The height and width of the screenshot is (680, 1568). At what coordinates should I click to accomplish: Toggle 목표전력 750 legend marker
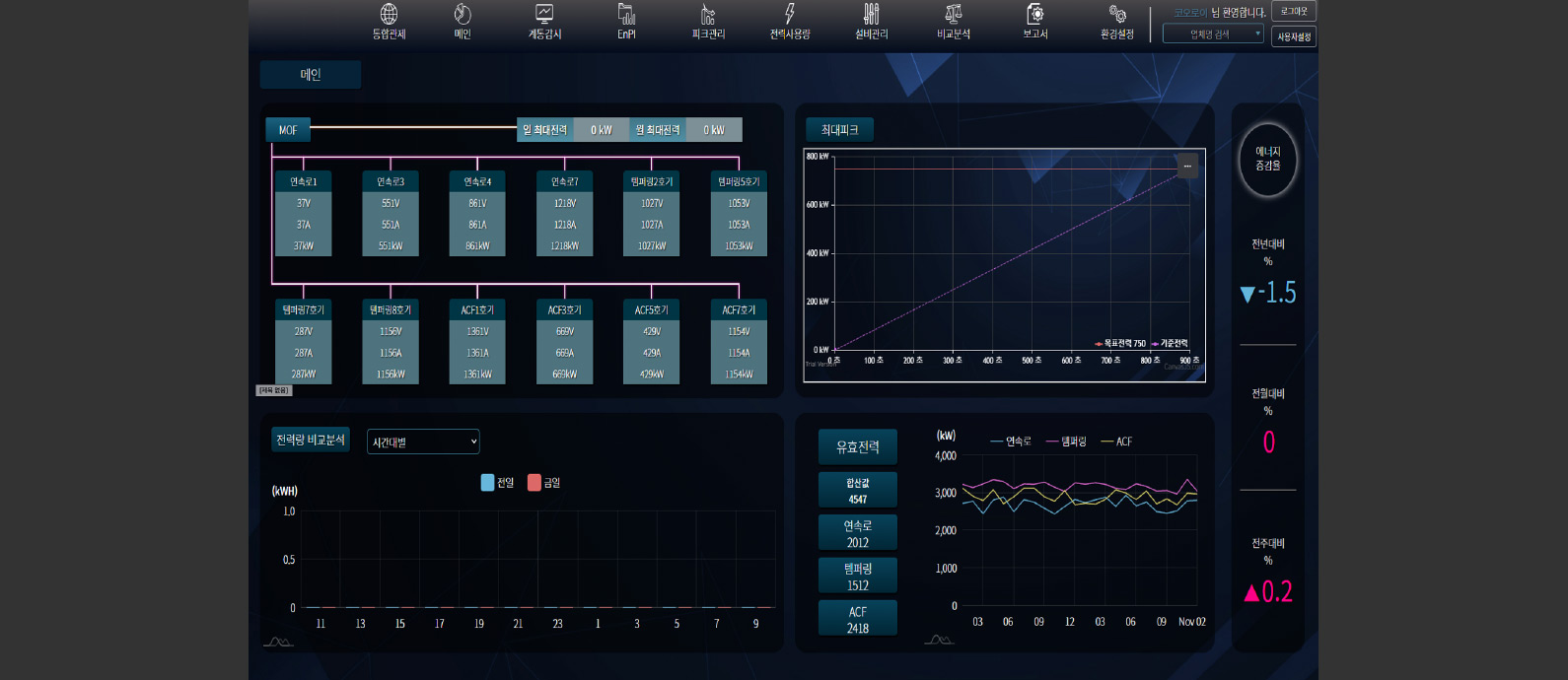1119,344
